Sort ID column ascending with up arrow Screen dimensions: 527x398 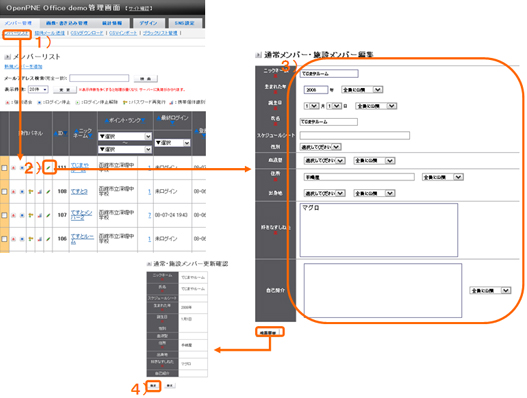(x=56, y=133)
